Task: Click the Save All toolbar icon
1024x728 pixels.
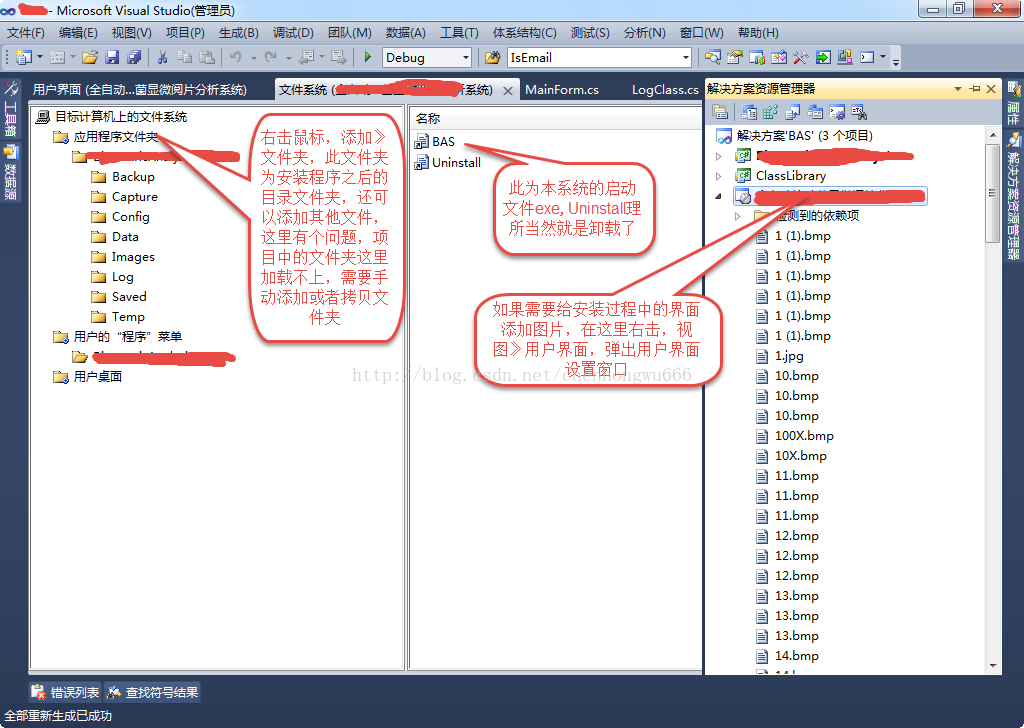Action: click(135, 57)
